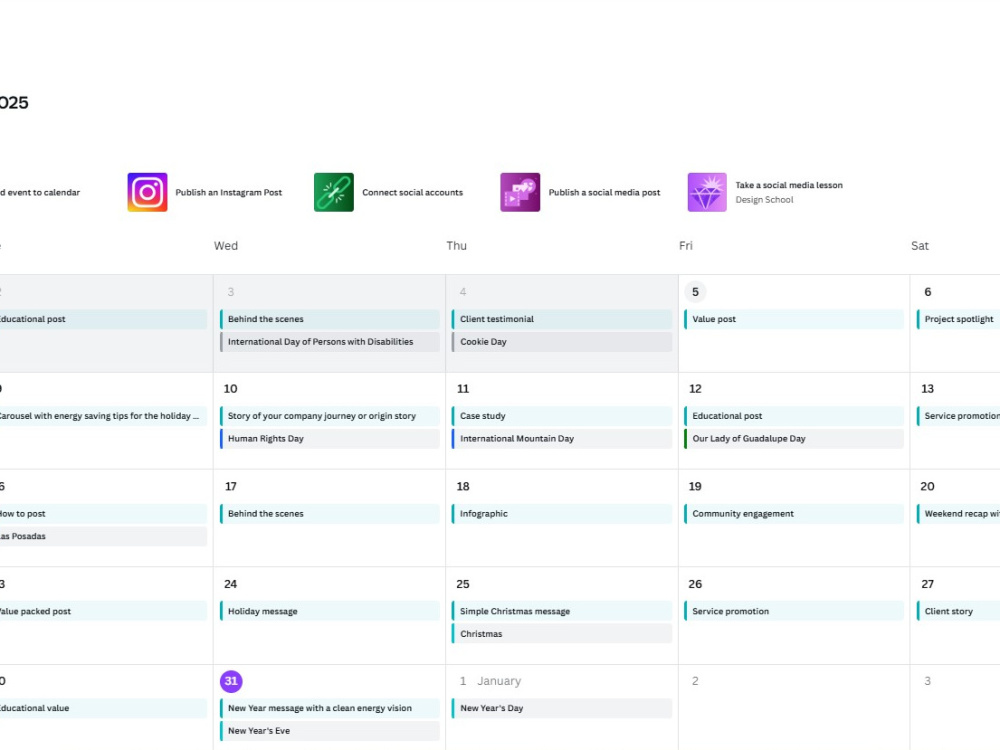
Task: Click the Wed column header
Action: tap(226, 246)
